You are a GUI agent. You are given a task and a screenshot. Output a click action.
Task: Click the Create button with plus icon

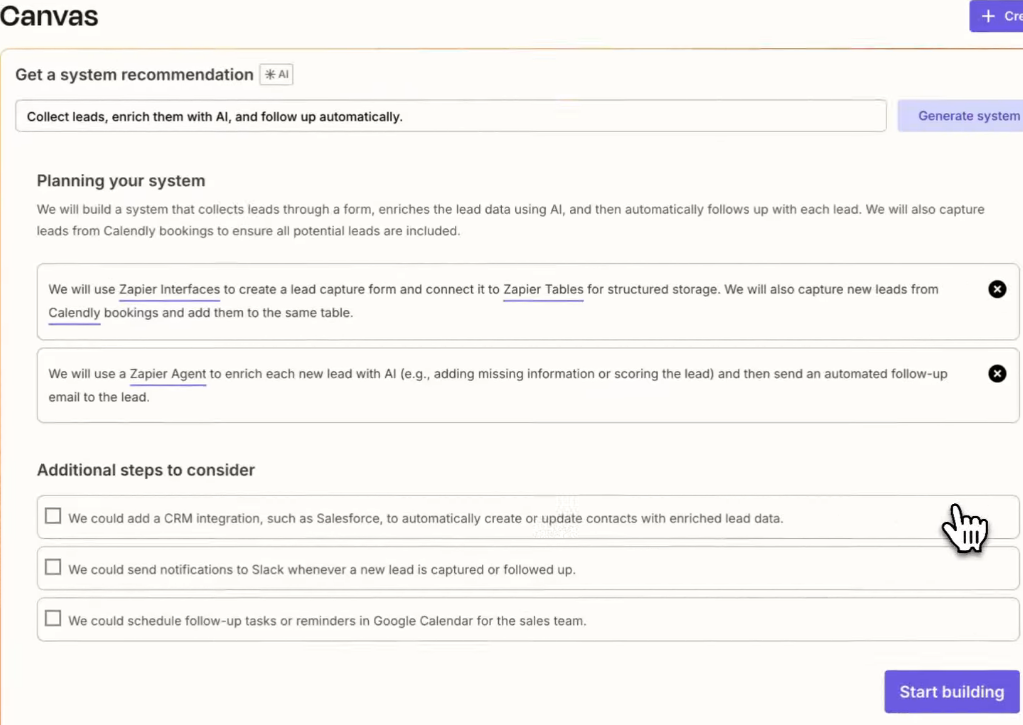[x=996, y=16]
